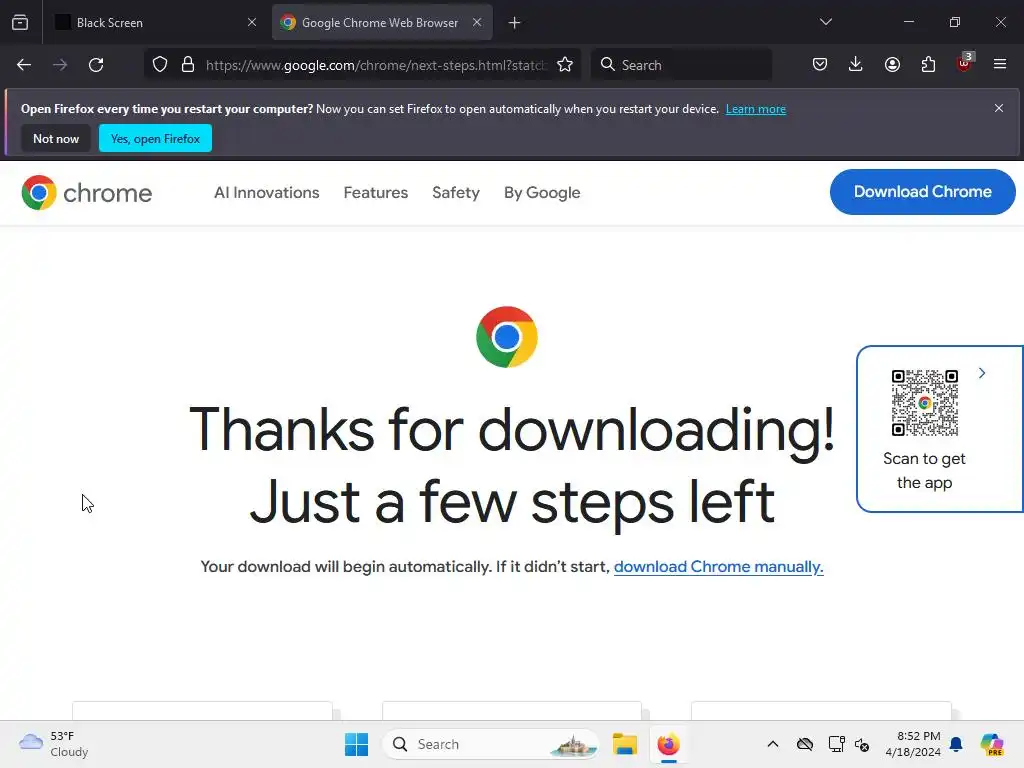Open uBlock Origin extension icon
Viewport: 1024px width, 768px height.
click(965, 63)
